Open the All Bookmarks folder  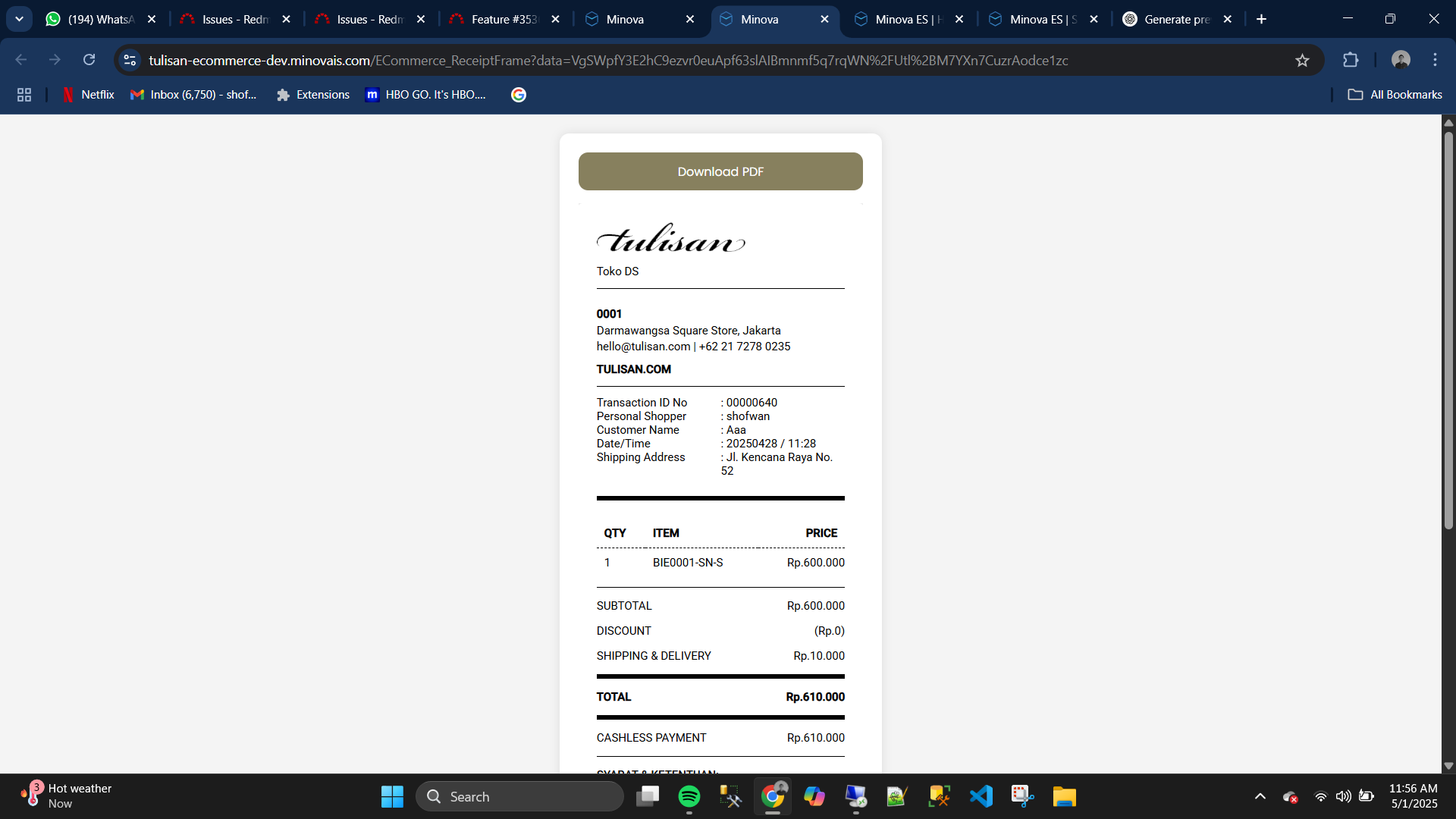pyautogui.click(x=1395, y=95)
